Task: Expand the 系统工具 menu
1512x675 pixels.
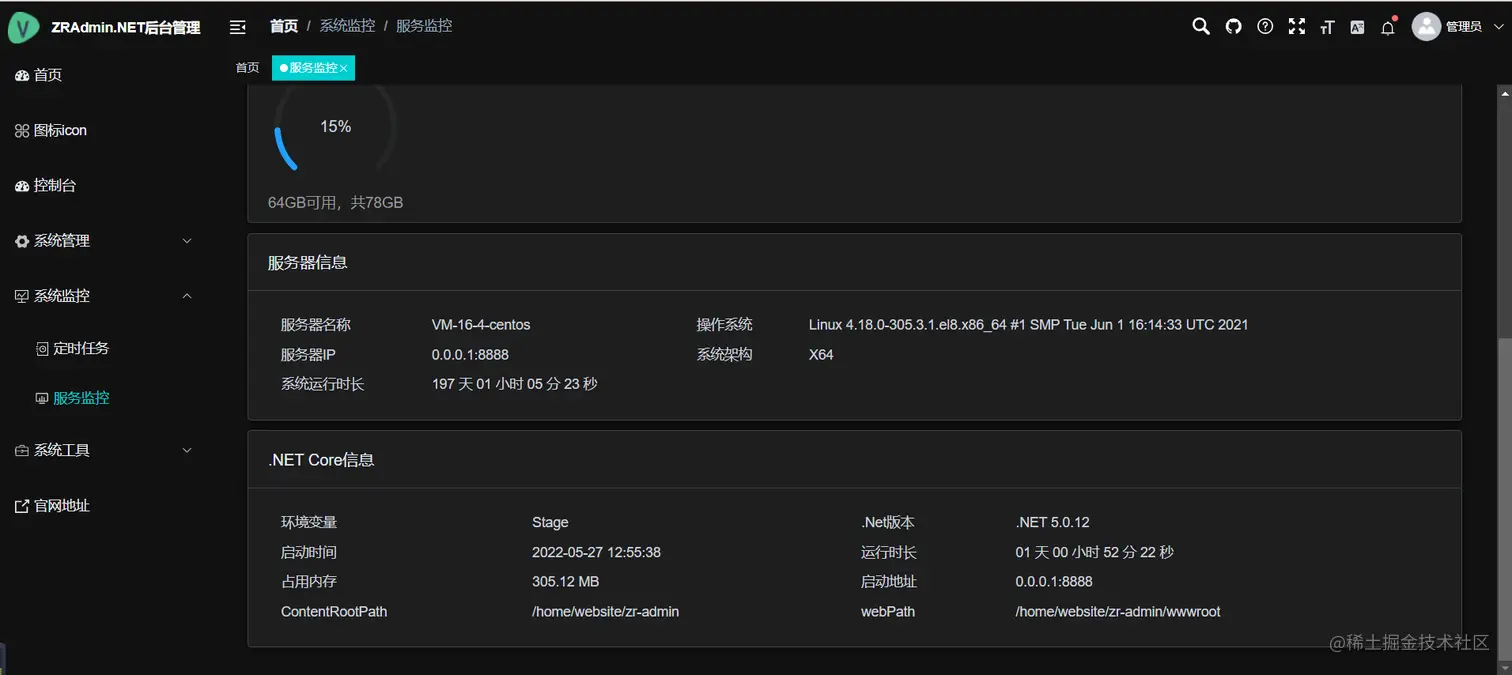Action: click(x=100, y=451)
